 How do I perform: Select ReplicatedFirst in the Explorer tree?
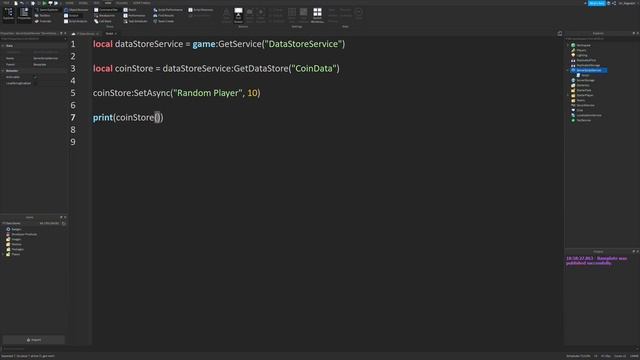click(x=583, y=60)
